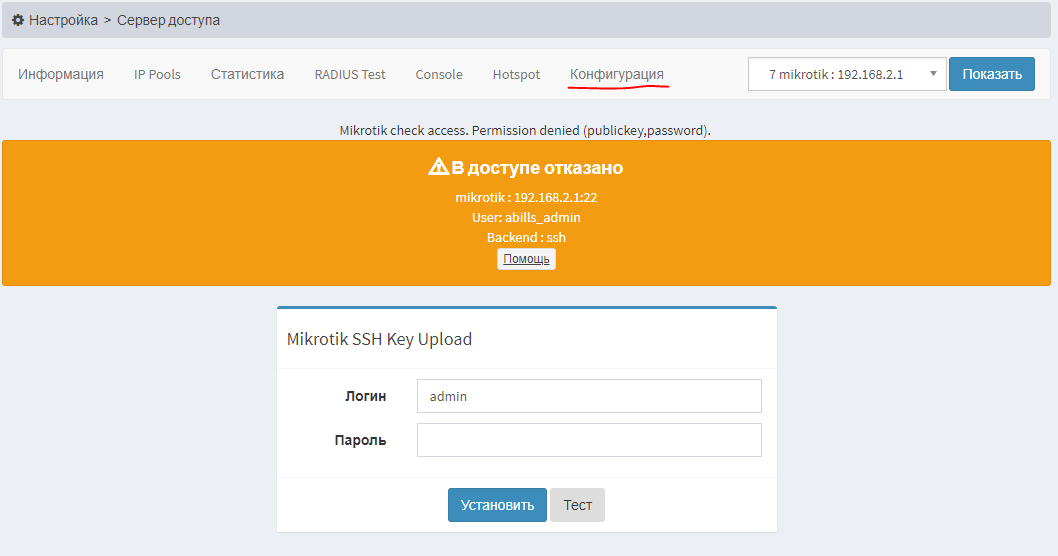Open the Console tab

pos(439,74)
